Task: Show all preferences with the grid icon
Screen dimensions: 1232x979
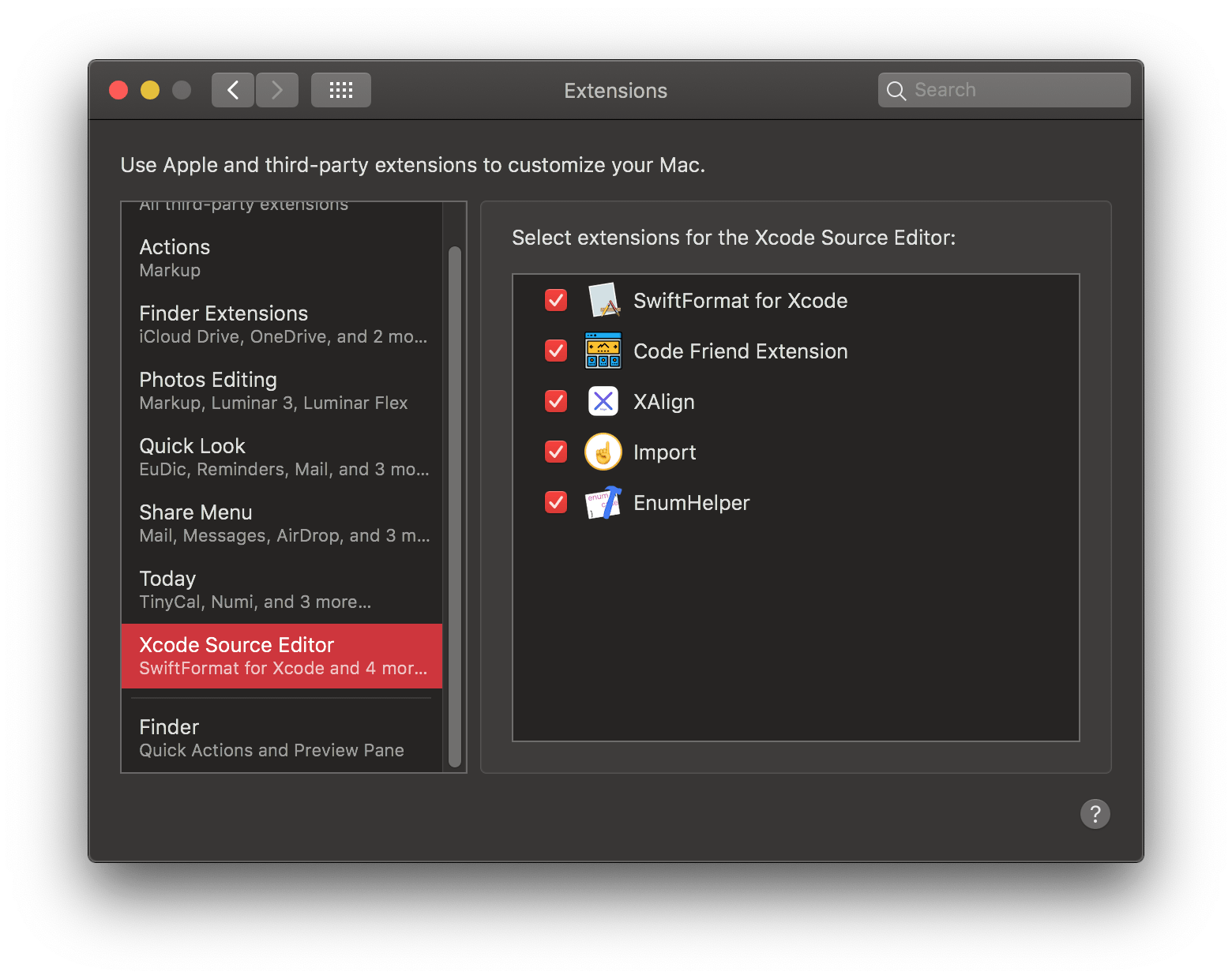Action: [x=341, y=90]
